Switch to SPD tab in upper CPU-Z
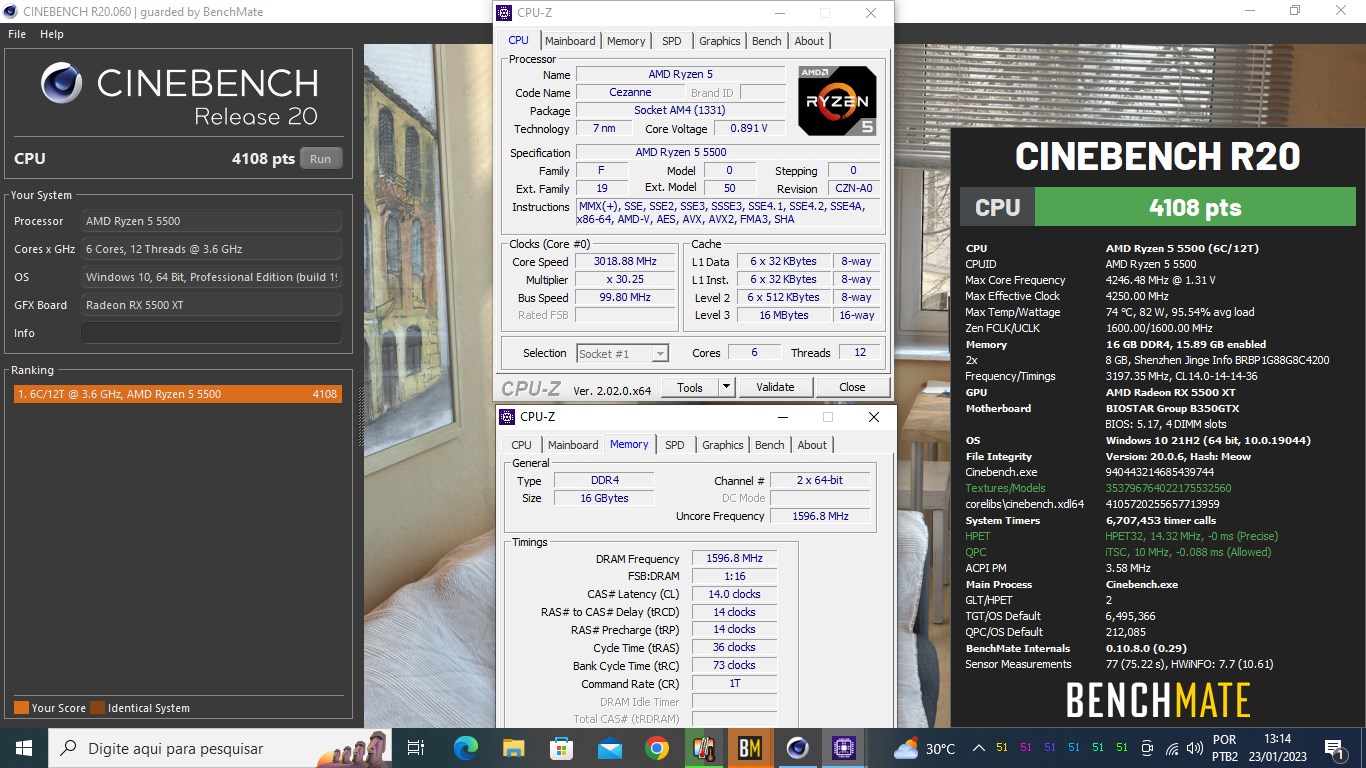 pyautogui.click(x=672, y=41)
